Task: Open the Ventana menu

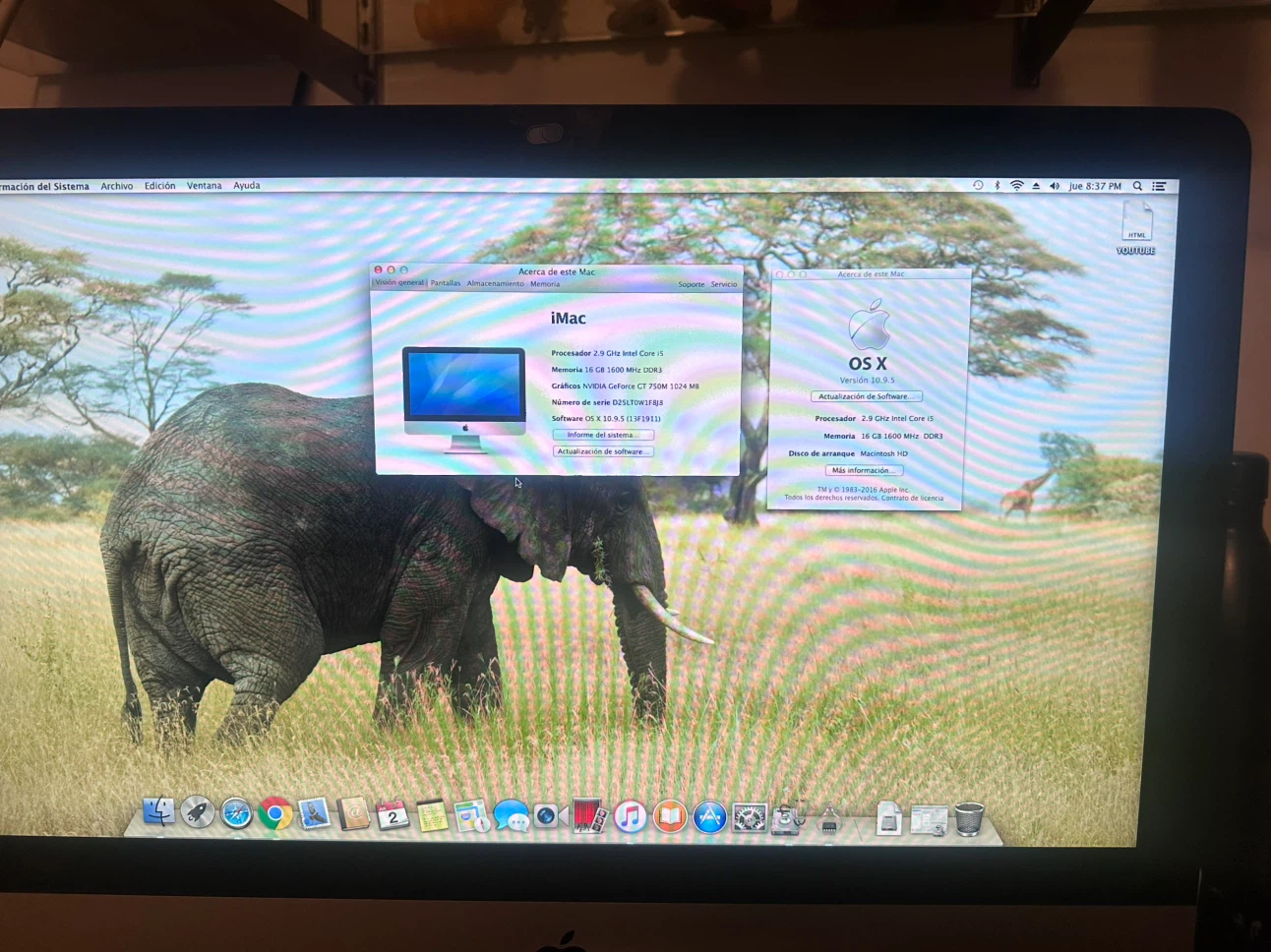Action: [205, 186]
